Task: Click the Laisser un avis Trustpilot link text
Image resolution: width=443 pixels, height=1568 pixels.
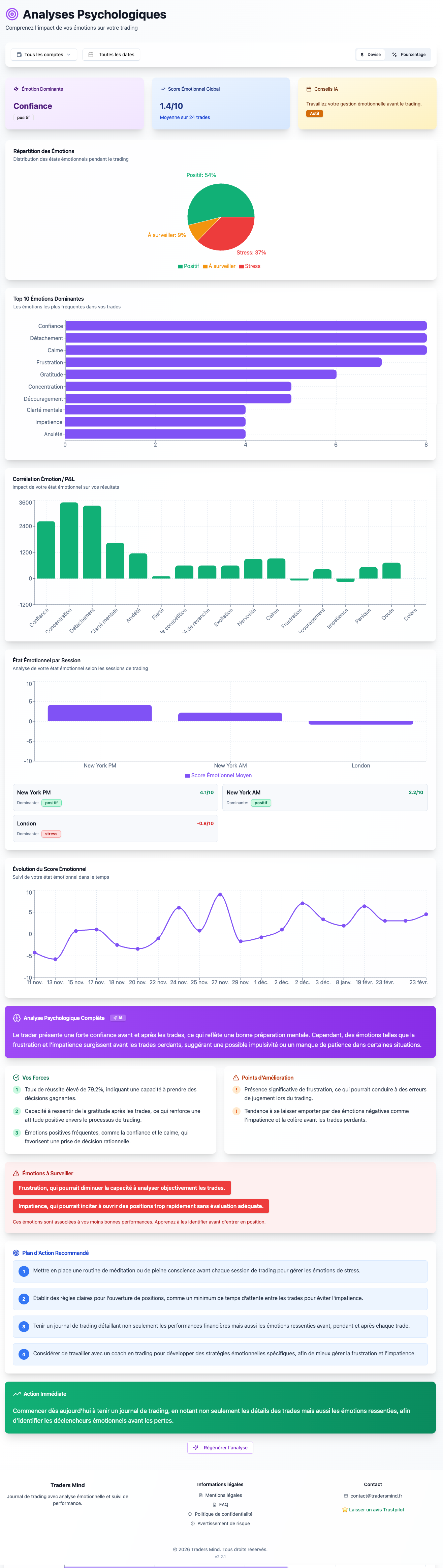Action: click(x=377, y=1510)
